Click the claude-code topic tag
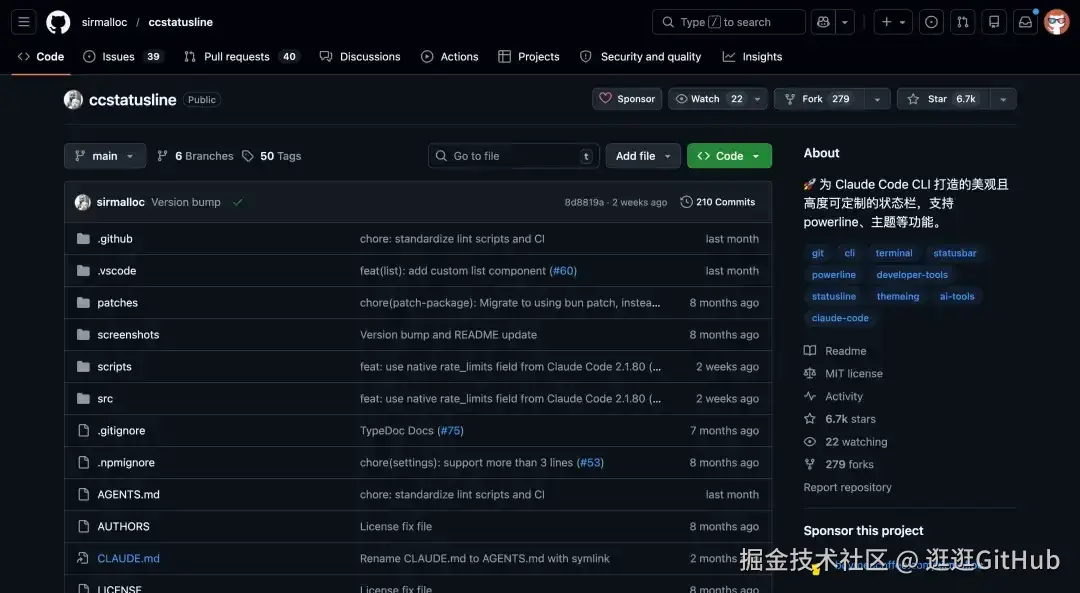This screenshot has width=1080, height=593. click(840, 318)
